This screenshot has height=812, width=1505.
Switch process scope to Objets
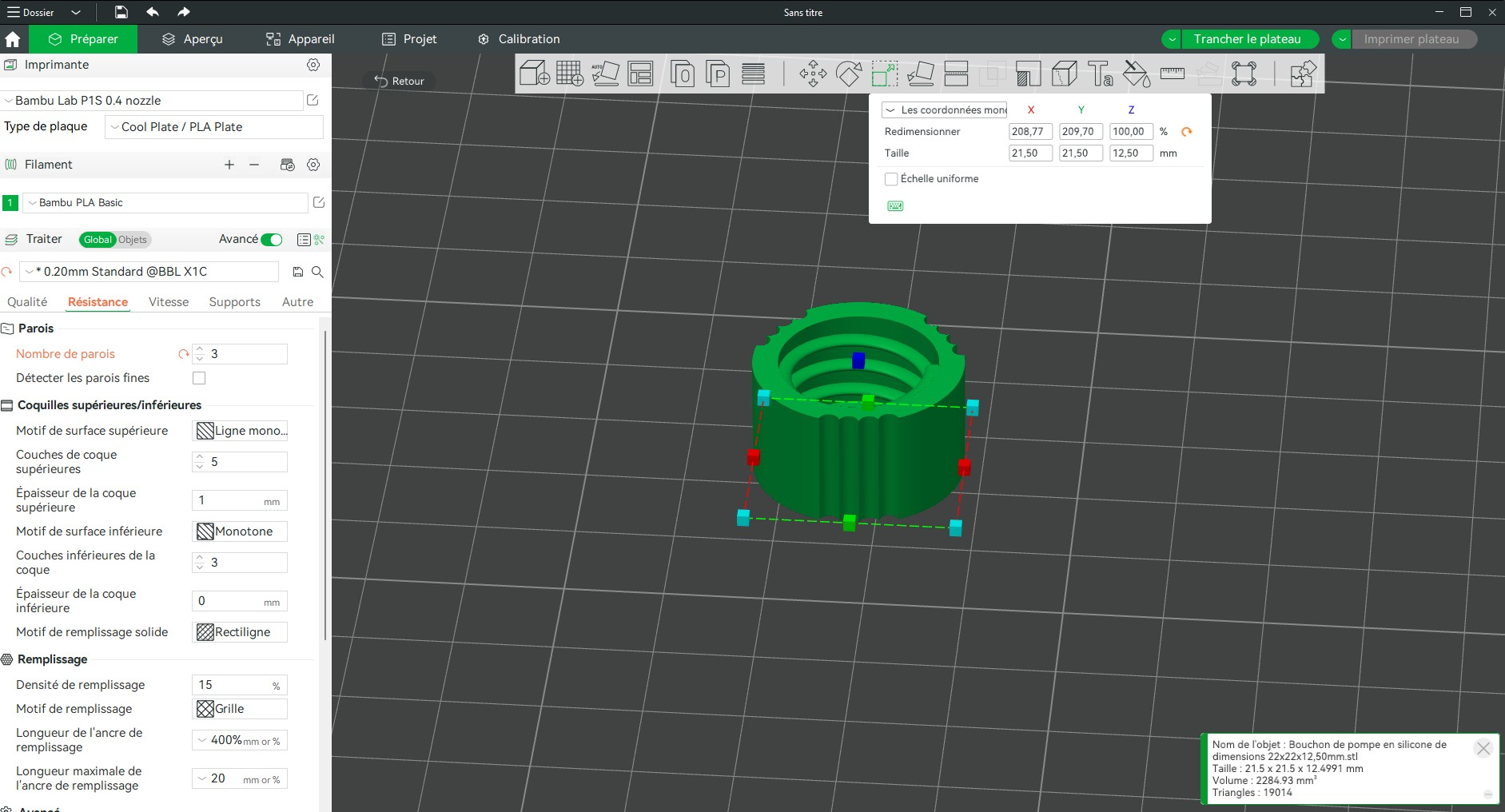click(x=133, y=240)
